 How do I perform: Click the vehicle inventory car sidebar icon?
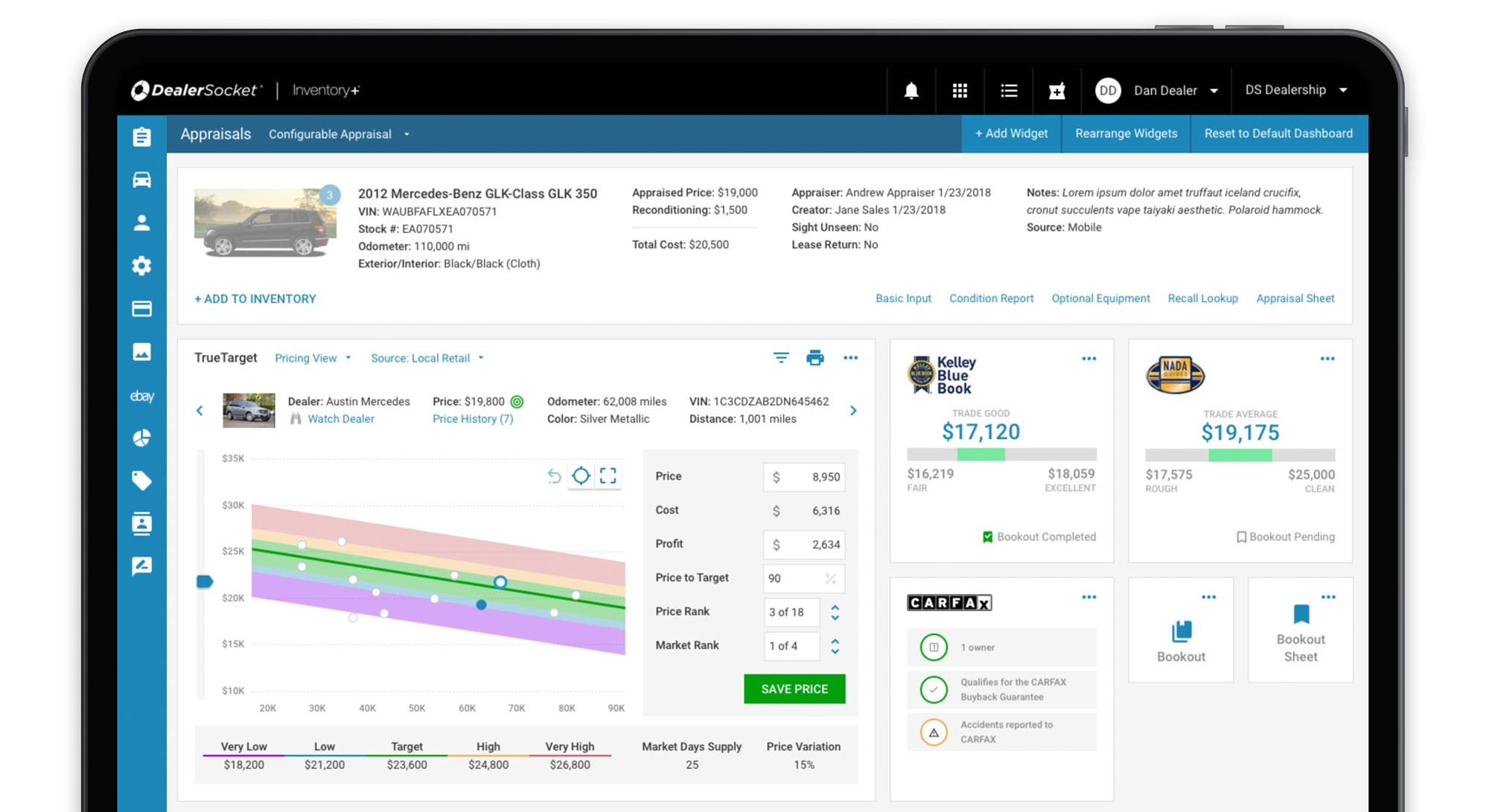coord(141,179)
